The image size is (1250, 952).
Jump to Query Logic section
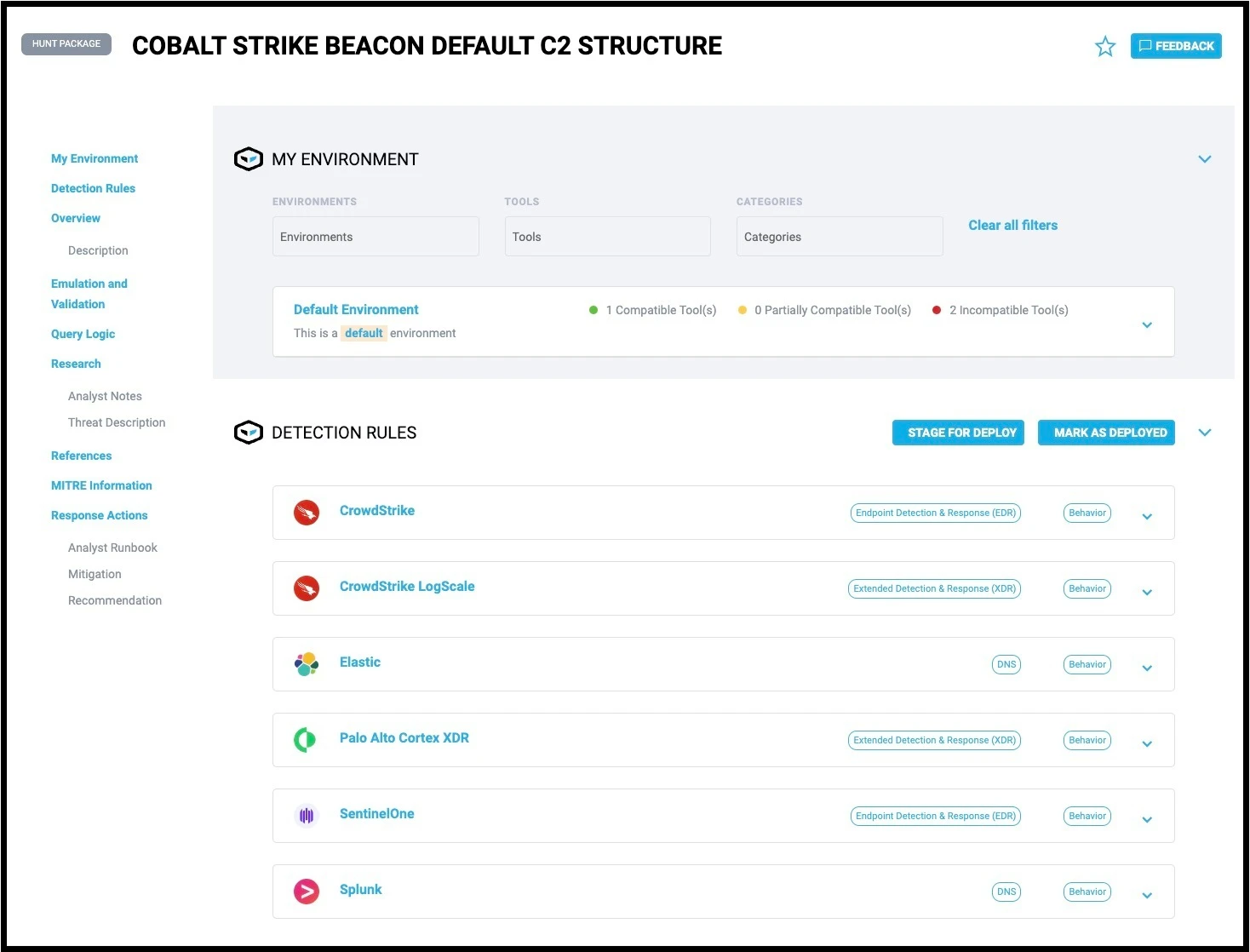(x=83, y=334)
